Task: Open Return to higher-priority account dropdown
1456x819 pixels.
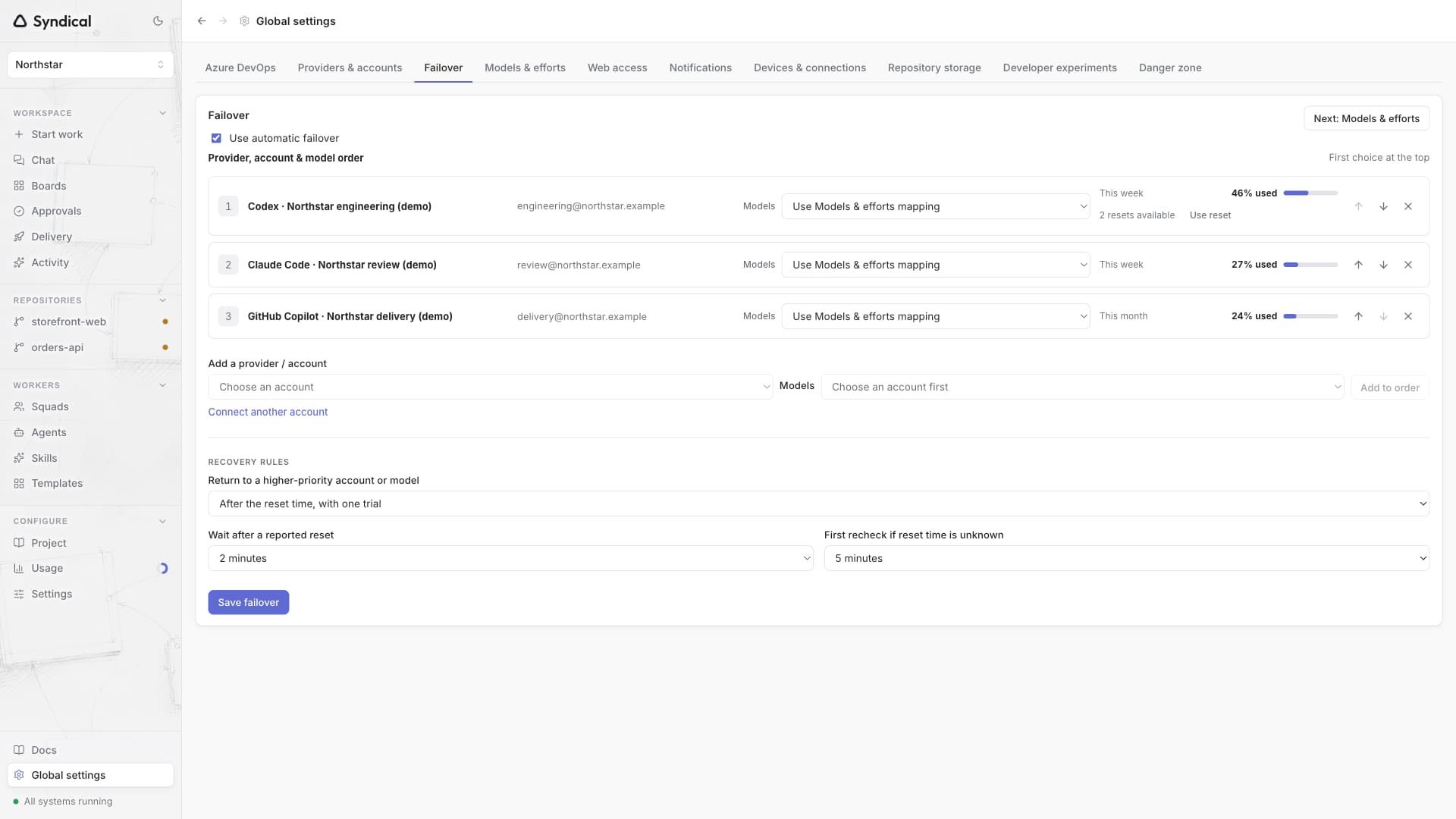Action: [x=818, y=504]
